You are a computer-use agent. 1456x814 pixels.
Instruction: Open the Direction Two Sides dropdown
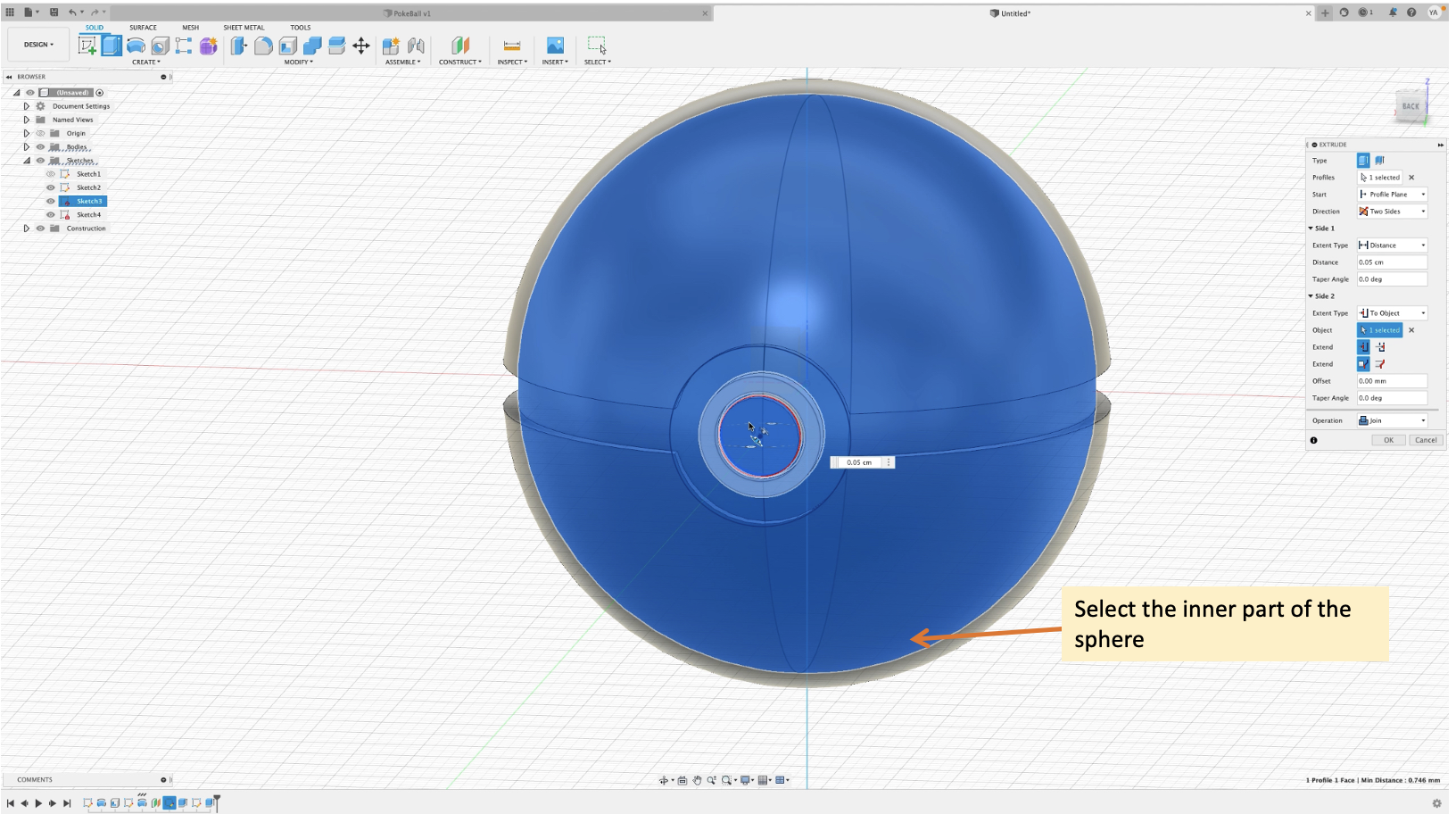point(1392,212)
